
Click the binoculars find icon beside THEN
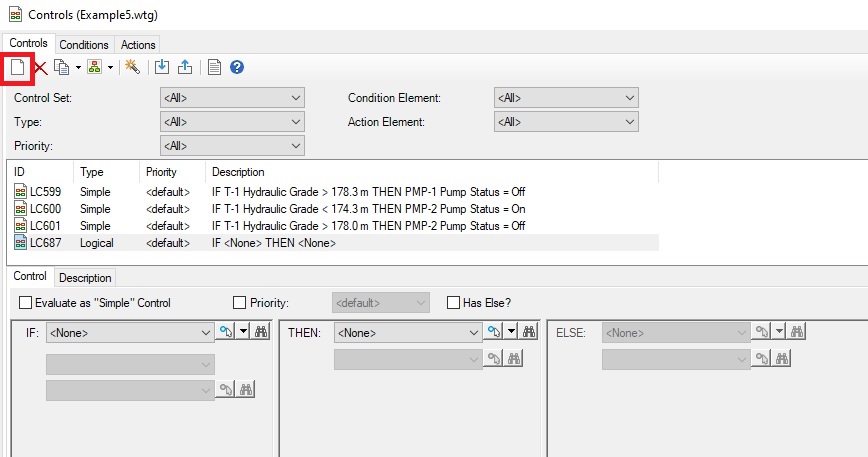click(x=529, y=332)
